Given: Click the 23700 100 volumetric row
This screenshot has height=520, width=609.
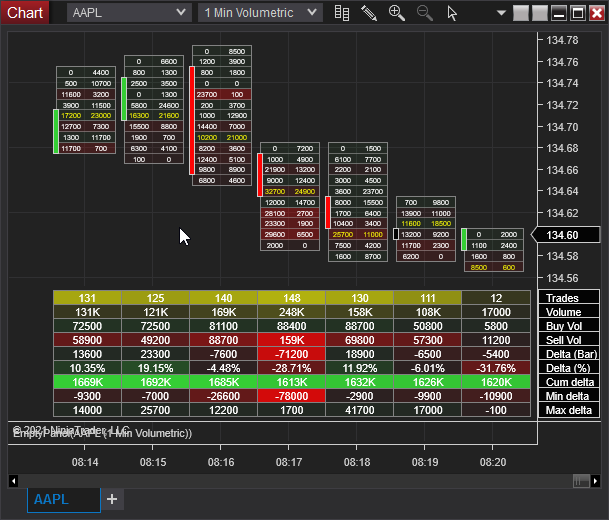Looking at the screenshot, I should tap(222, 94).
